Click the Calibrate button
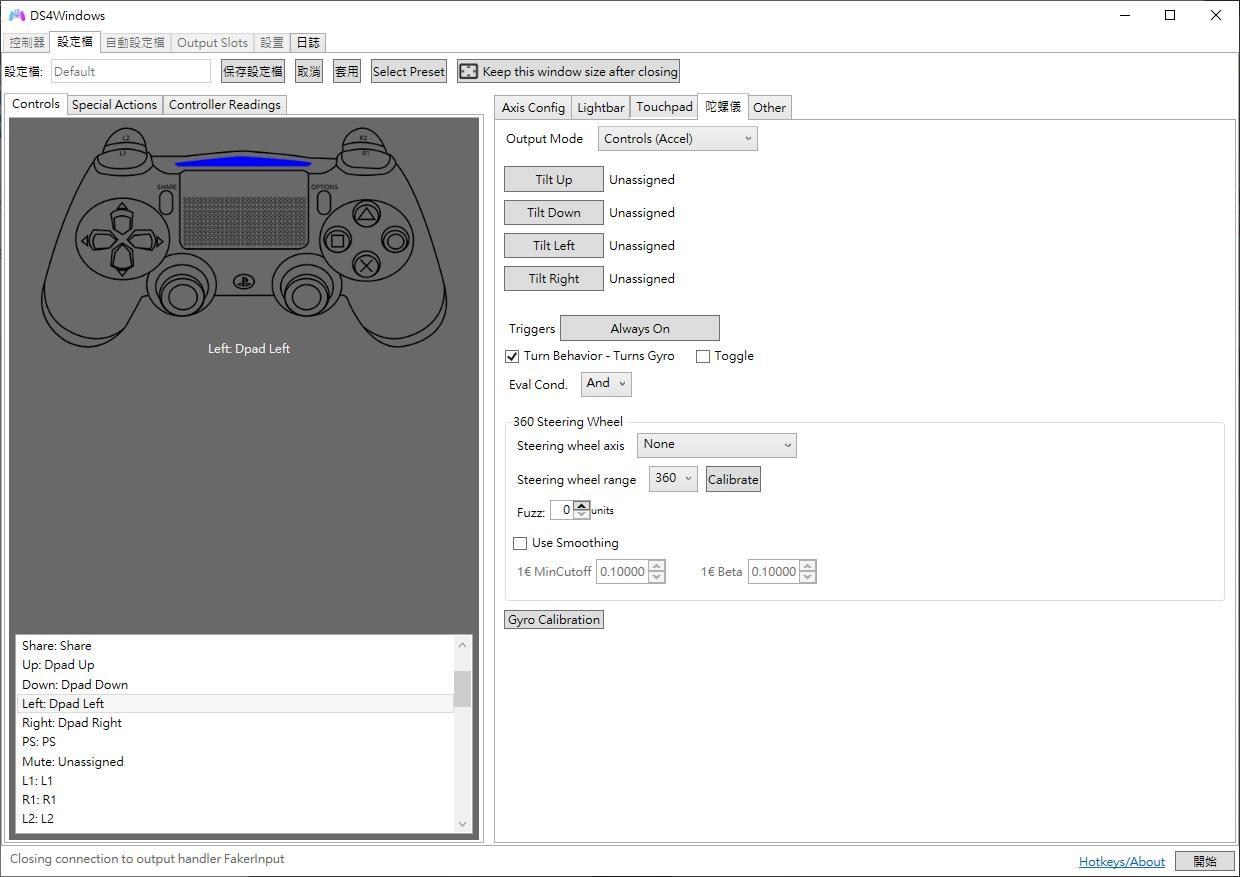 coord(733,479)
